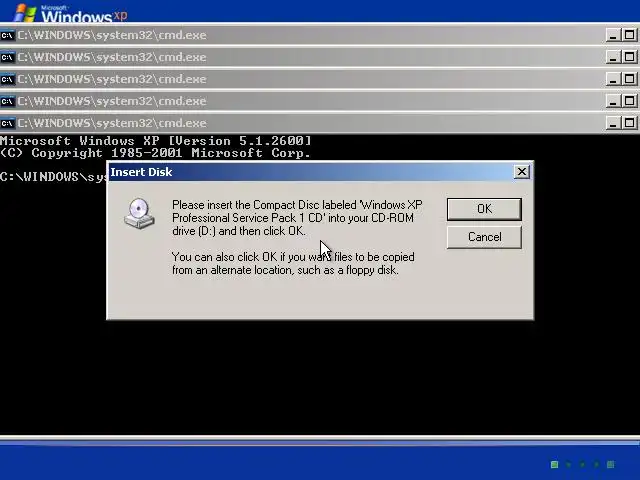Click 'You can also click OK' message text
This screenshot has width=640, height=480.
point(293,263)
